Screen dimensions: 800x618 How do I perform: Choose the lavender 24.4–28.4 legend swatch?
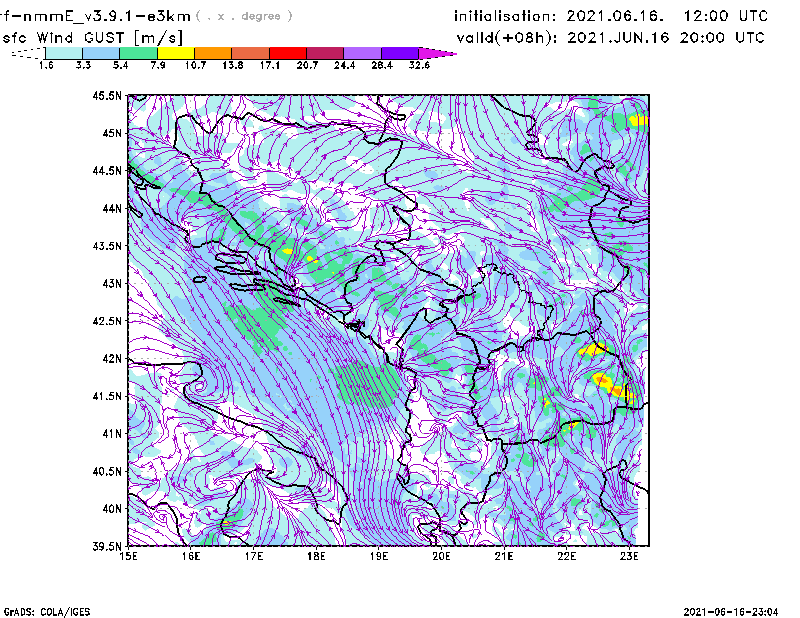(362, 53)
